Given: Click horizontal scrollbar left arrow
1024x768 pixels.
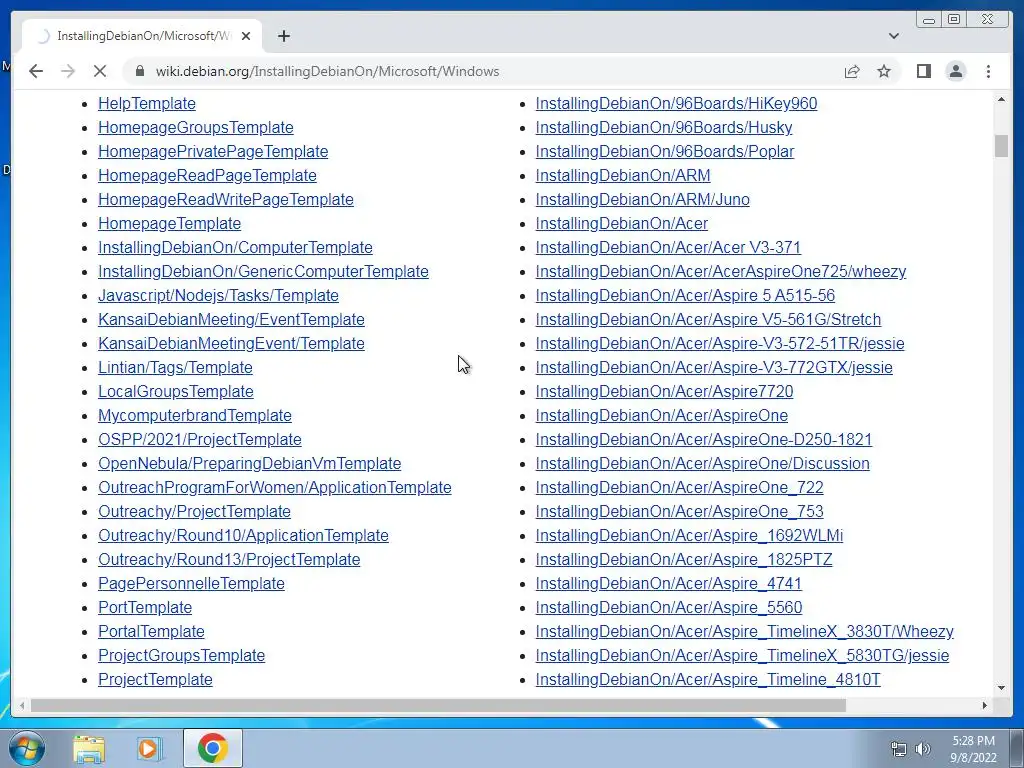Looking at the screenshot, I should 22,705.
